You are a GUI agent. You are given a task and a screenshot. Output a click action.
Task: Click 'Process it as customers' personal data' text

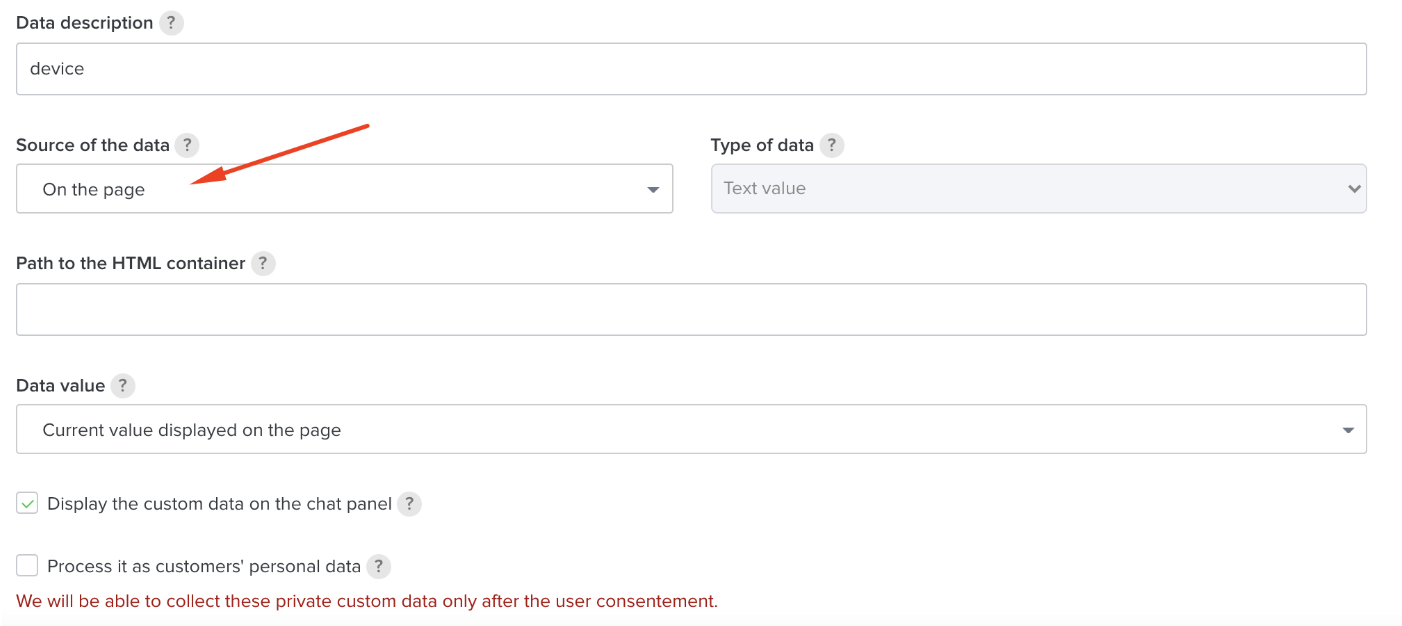coord(204,567)
